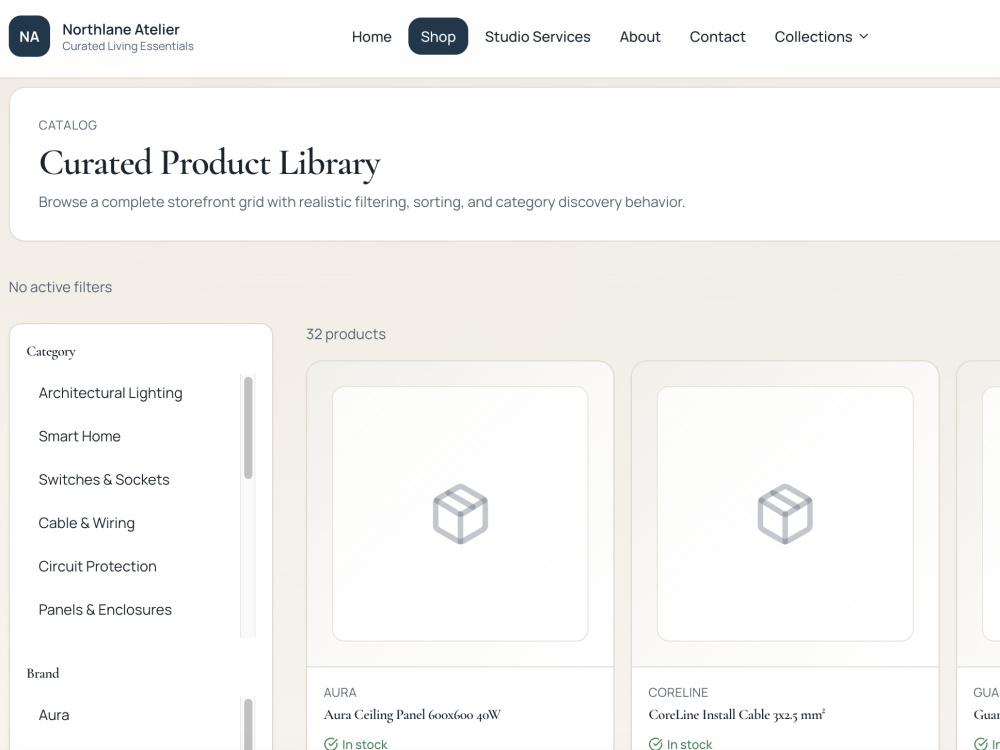Screen dimensions: 1000x750
Task: Click the No active filters text
Action: (x=61, y=287)
